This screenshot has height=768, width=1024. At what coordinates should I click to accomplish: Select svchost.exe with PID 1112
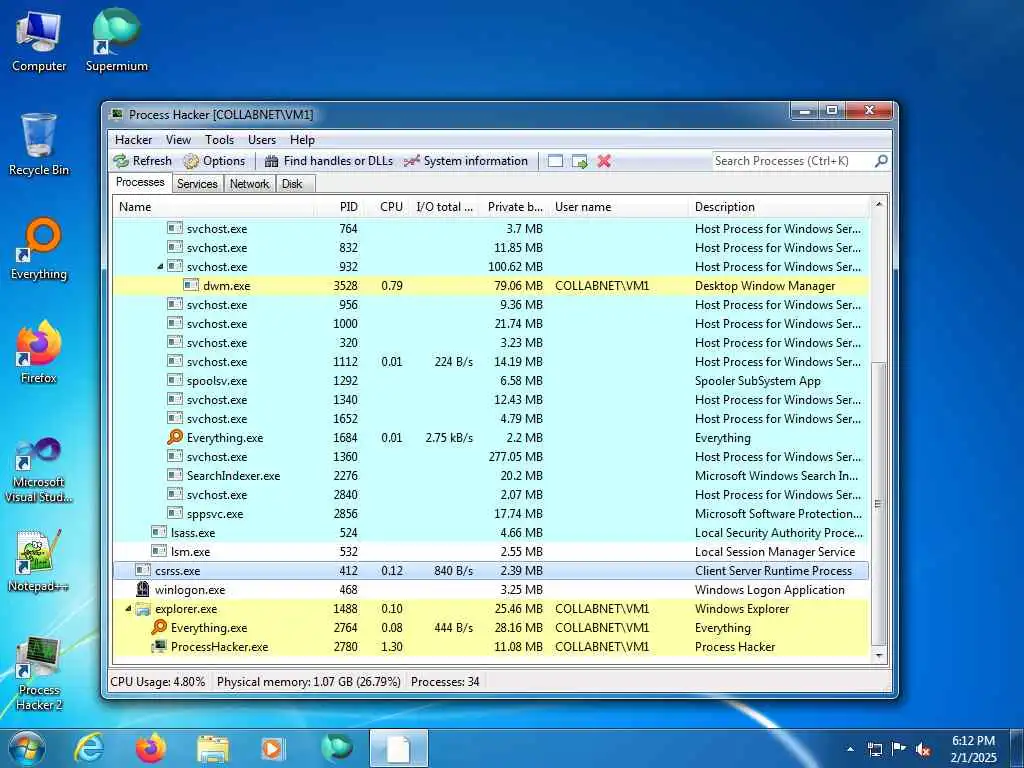pyautogui.click(x=491, y=362)
